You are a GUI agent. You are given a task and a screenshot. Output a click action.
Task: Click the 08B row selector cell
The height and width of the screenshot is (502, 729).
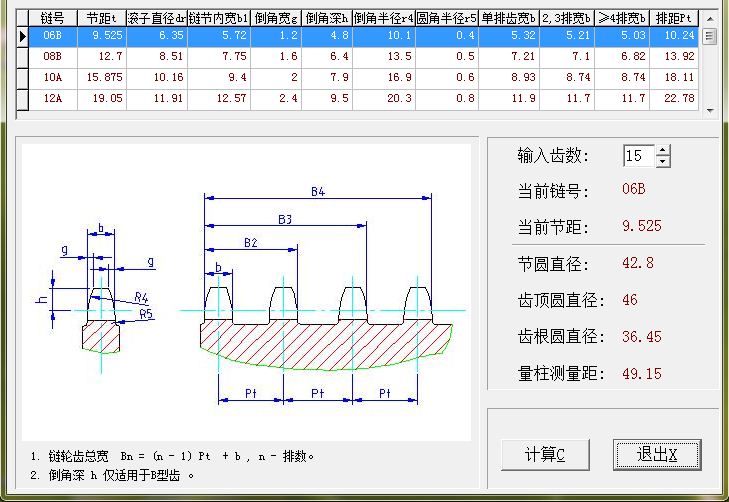pos(22,57)
